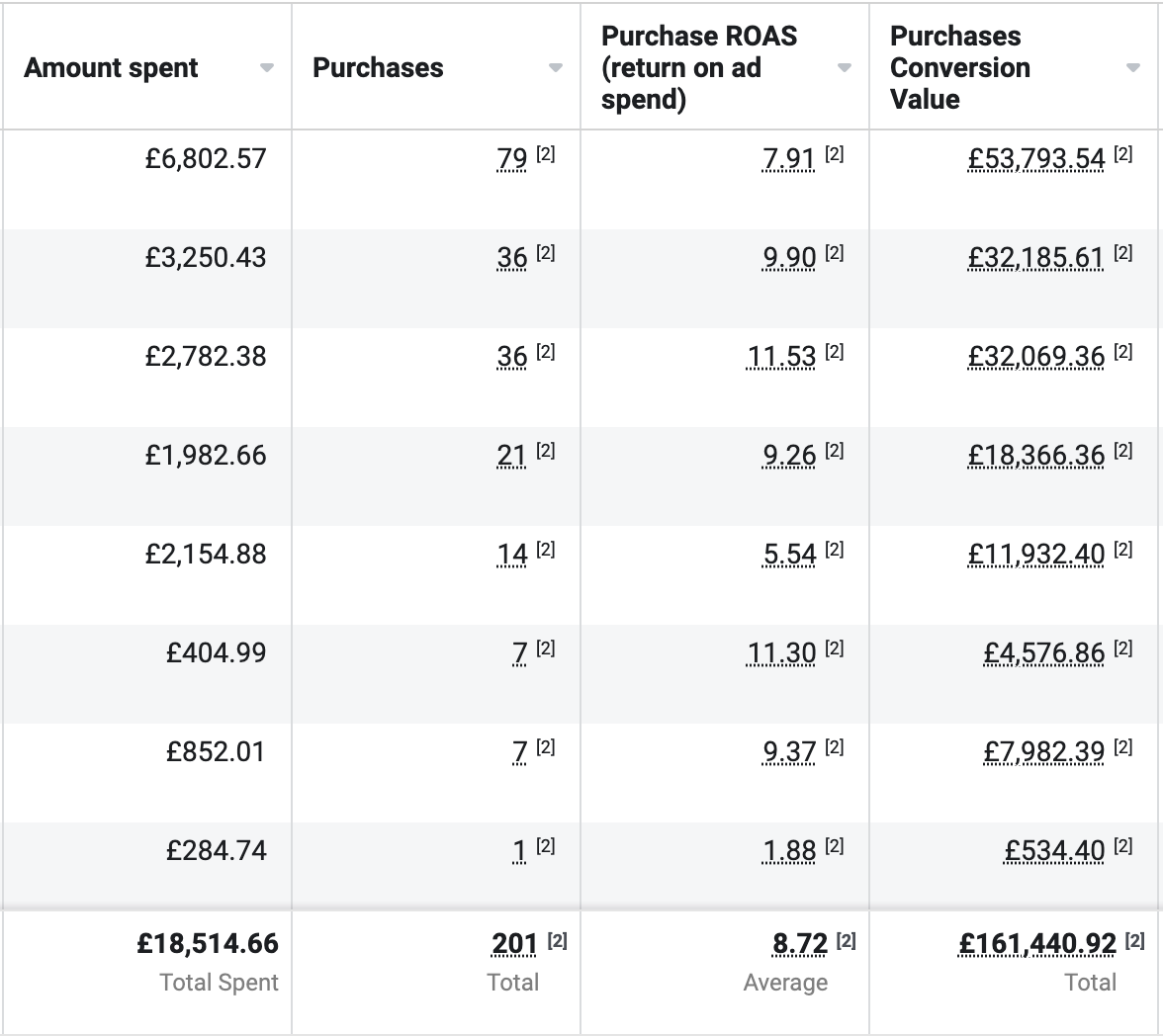Open the Purchase ROAS column dropdown arrow
Image resolution: width=1163 pixels, height=1036 pixels.
point(845,68)
